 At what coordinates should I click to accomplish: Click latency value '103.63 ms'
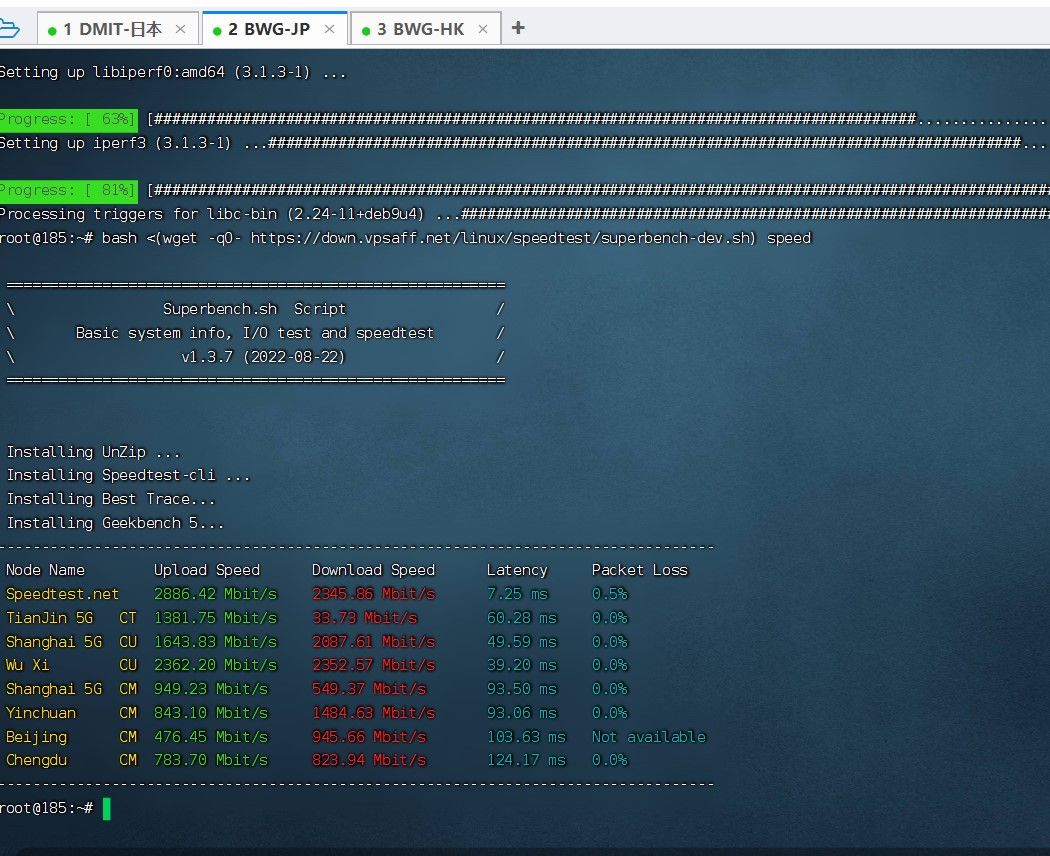coord(526,737)
